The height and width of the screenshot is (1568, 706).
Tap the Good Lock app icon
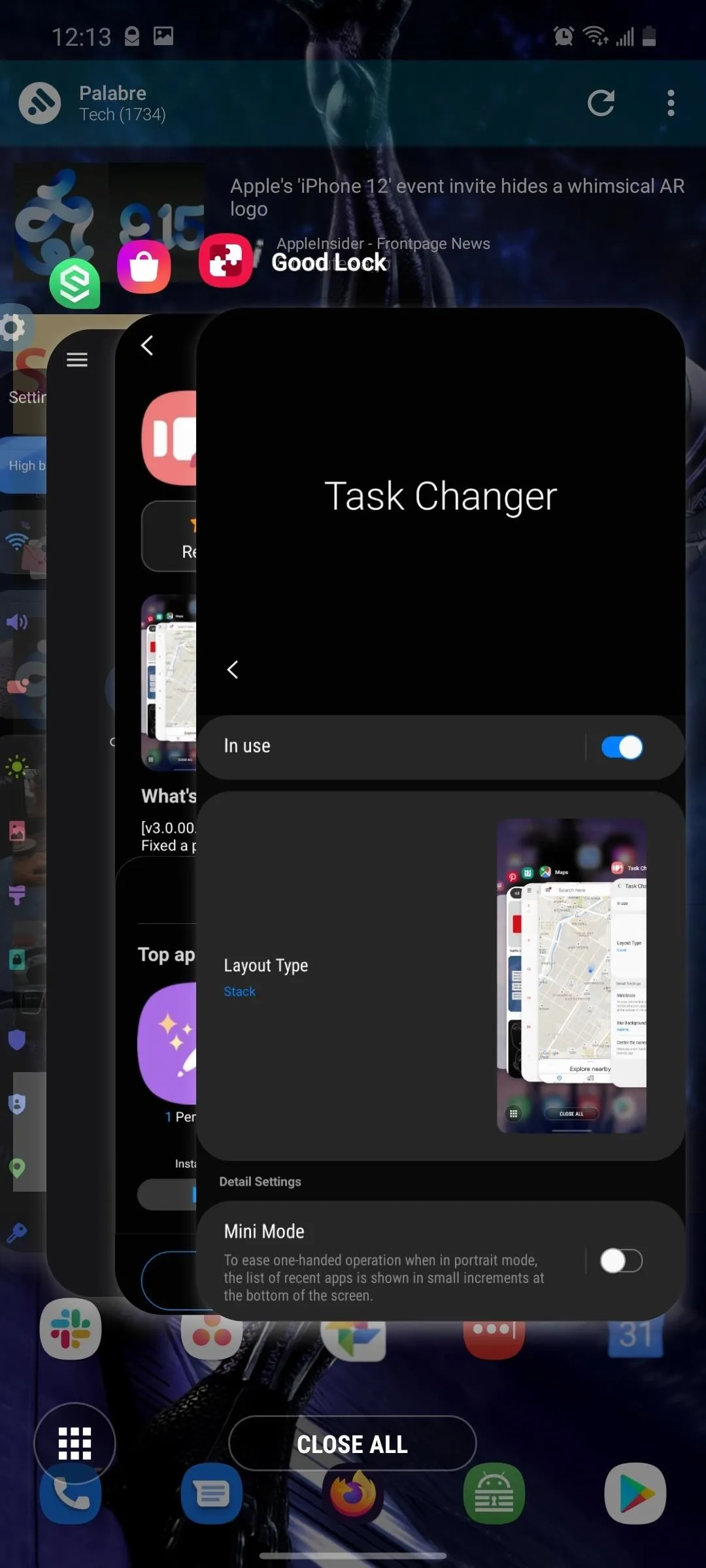pyautogui.click(x=226, y=261)
